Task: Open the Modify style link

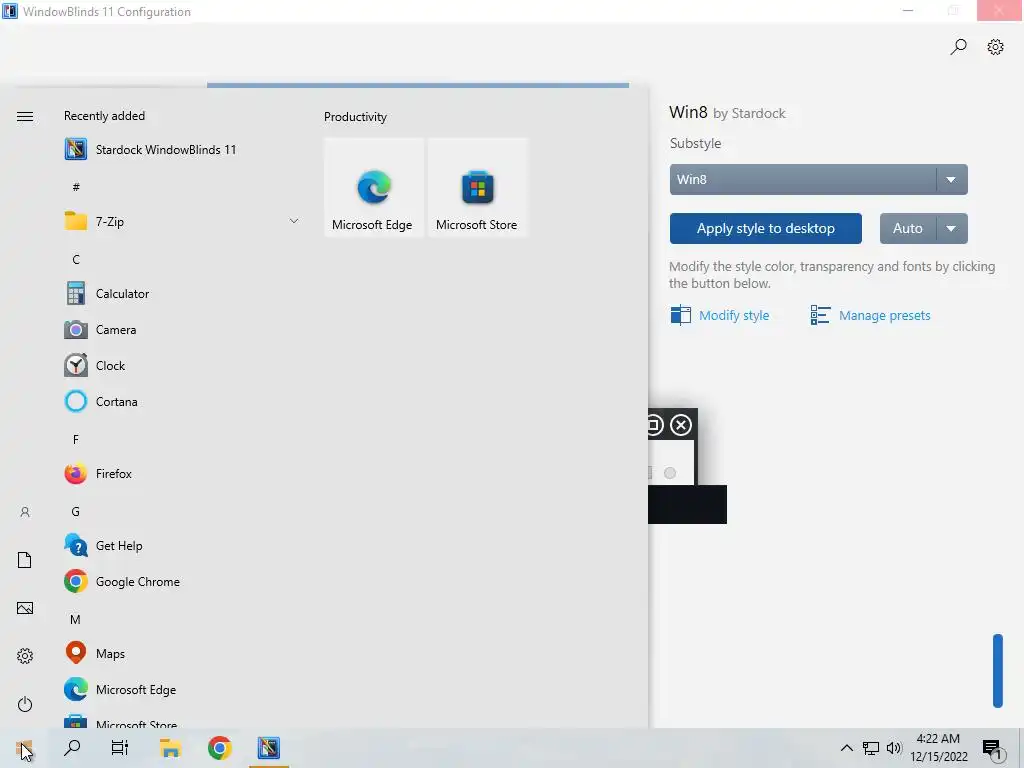Action: [720, 315]
